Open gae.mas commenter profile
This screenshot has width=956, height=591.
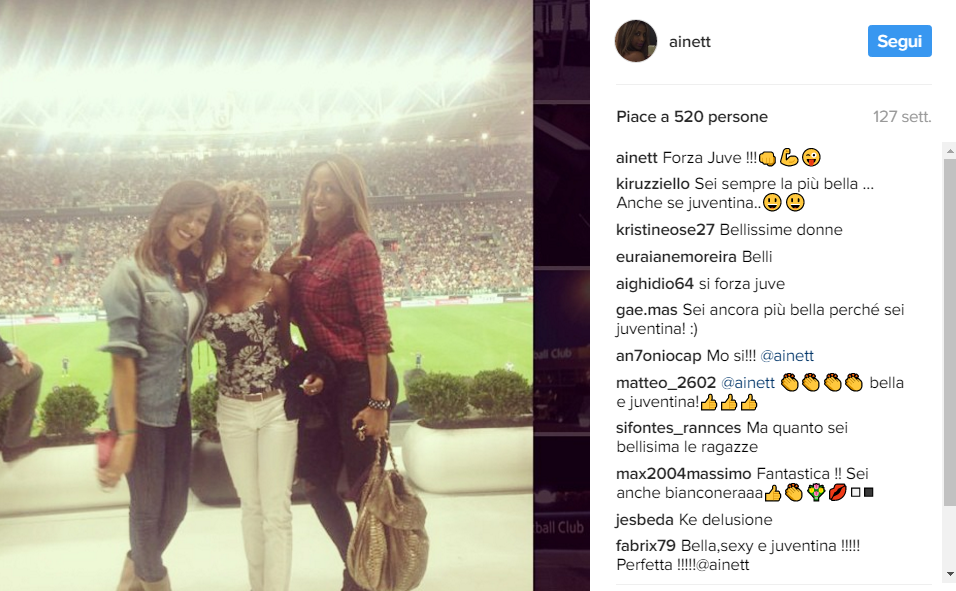[646, 310]
